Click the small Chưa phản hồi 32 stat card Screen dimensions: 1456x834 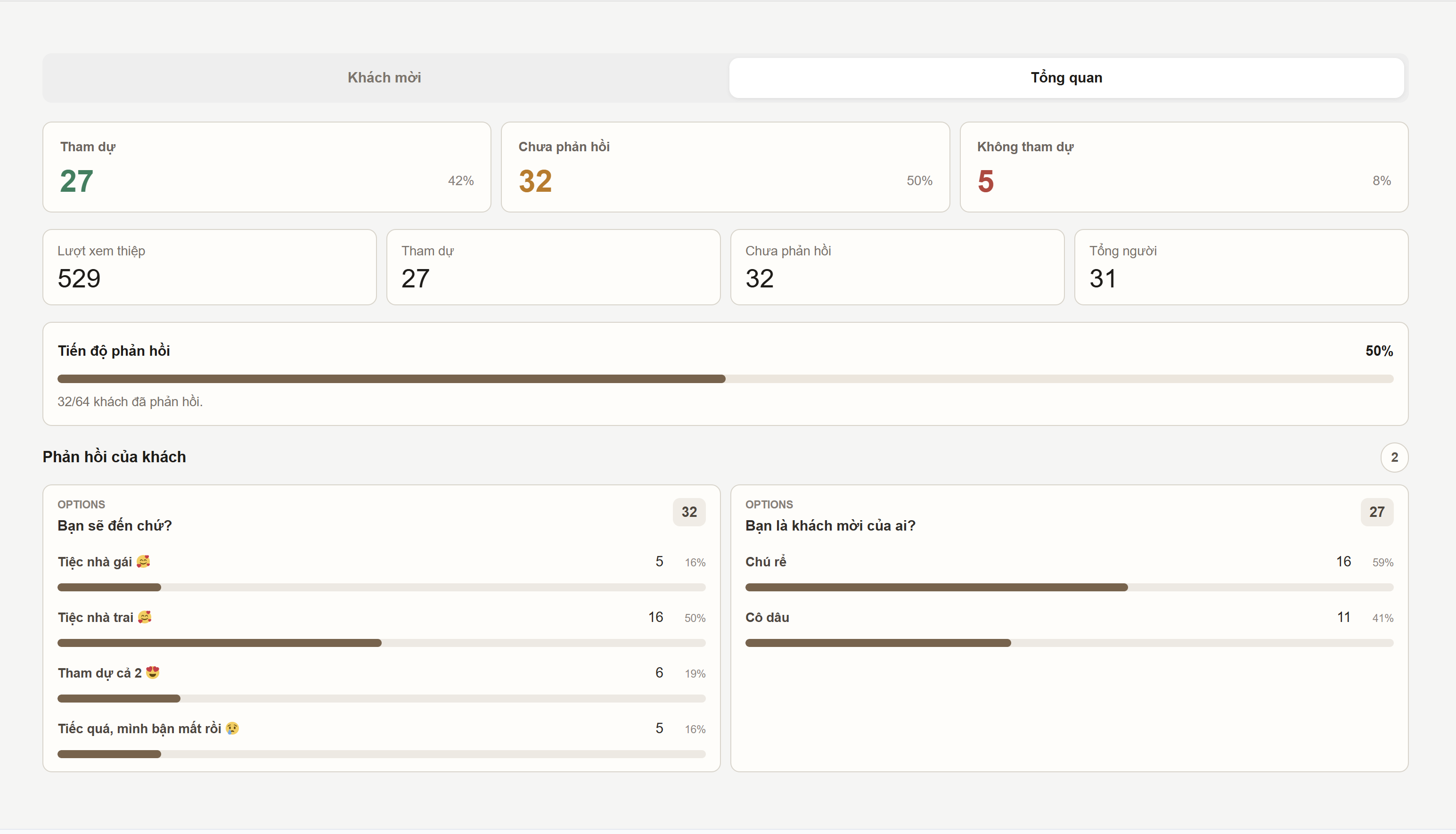(898, 267)
